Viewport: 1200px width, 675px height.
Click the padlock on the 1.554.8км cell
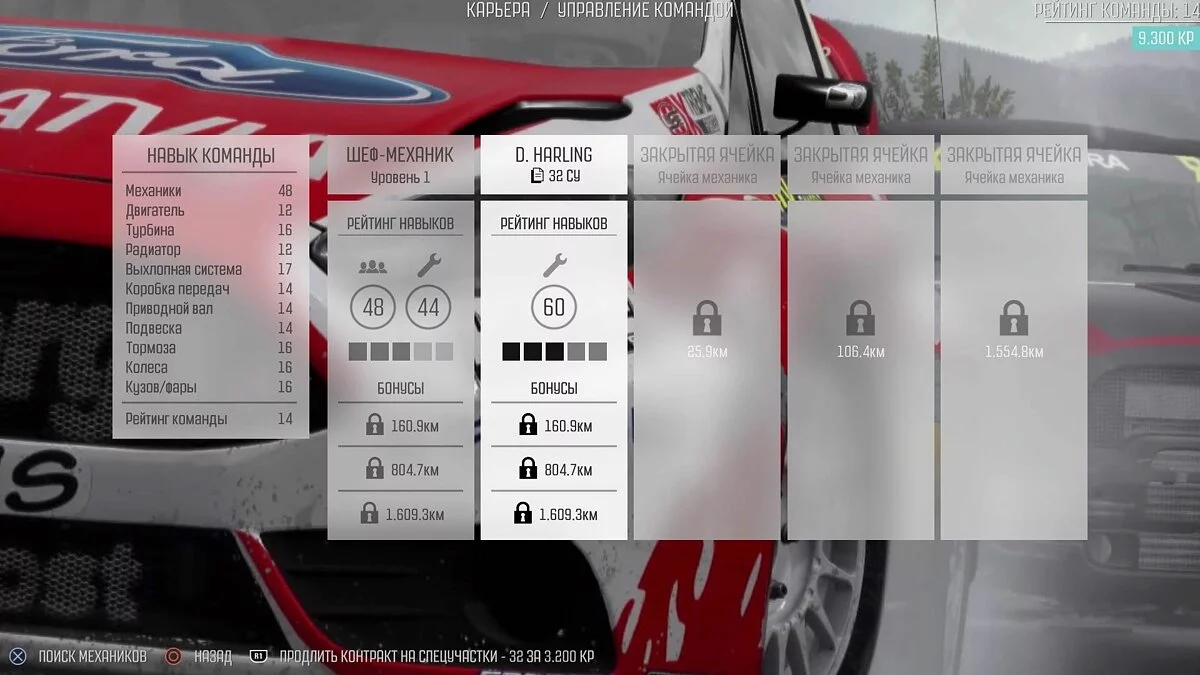pos(1013,320)
